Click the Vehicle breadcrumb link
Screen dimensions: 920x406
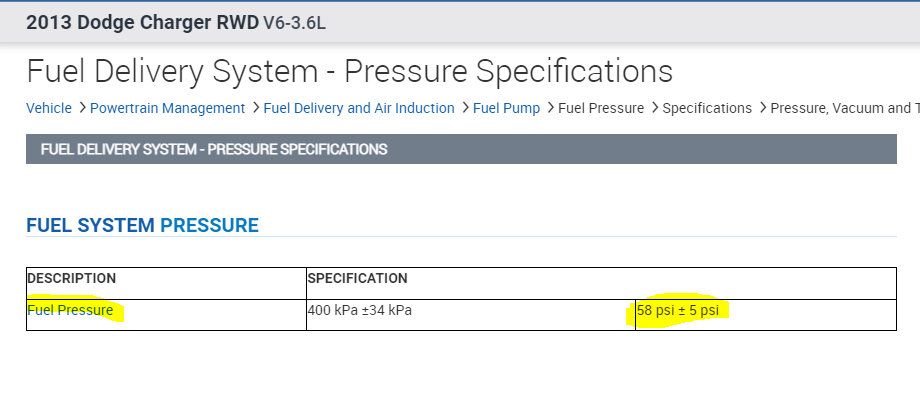pos(48,108)
